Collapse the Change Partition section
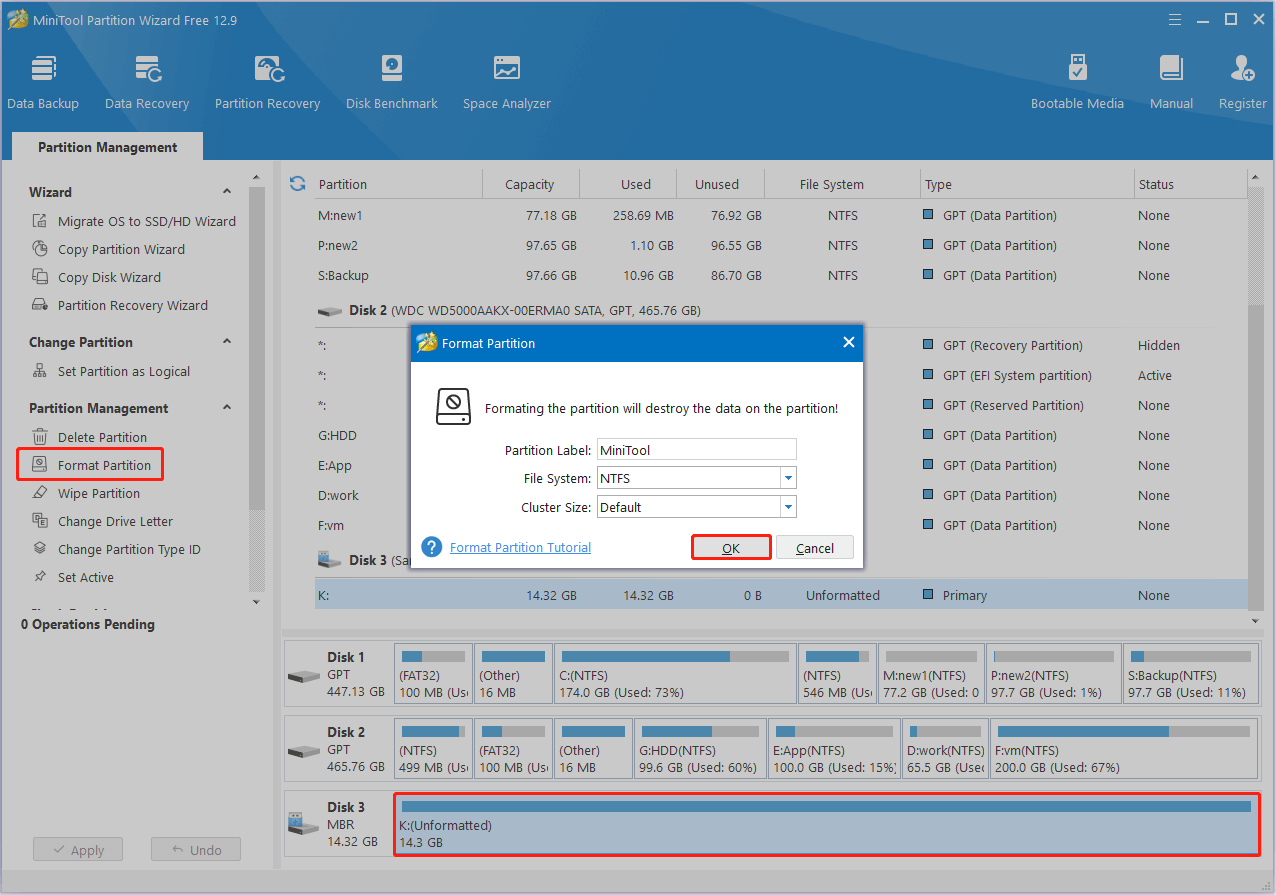 pyautogui.click(x=227, y=341)
